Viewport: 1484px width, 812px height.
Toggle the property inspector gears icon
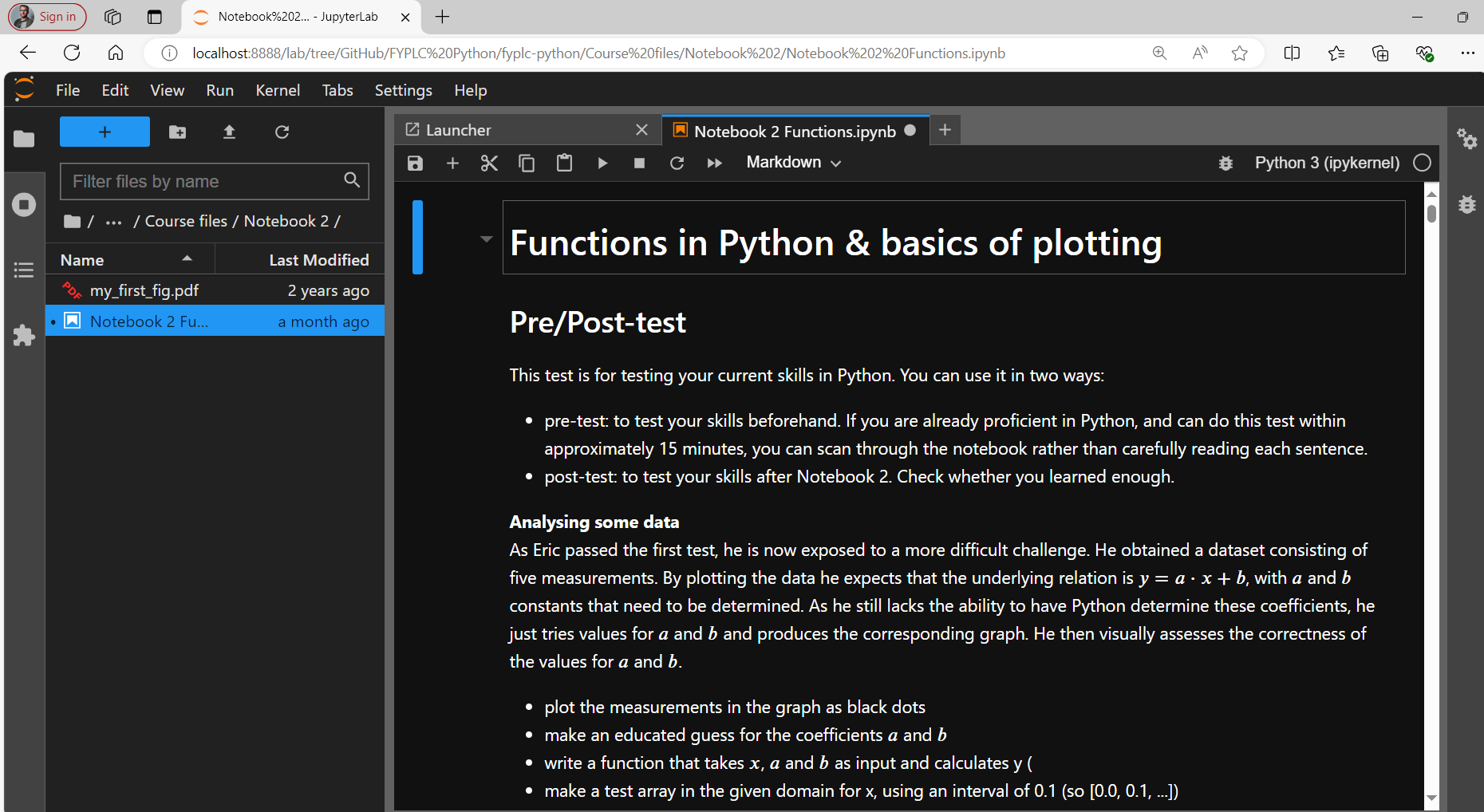coord(1466,139)
